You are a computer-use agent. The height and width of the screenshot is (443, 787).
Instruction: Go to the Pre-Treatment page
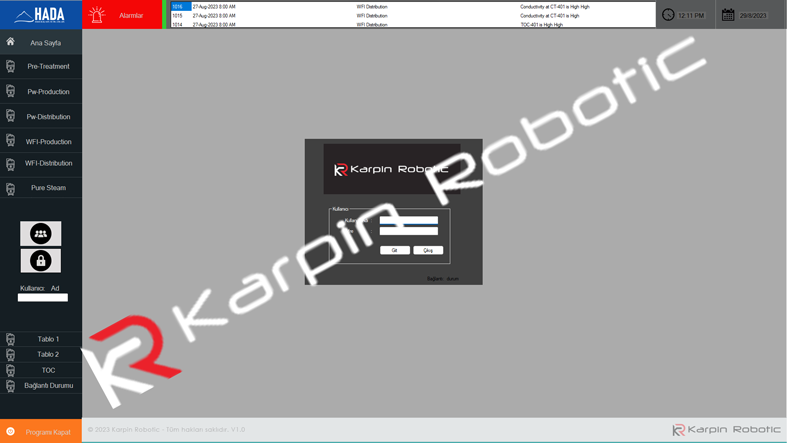pos(41,66)
